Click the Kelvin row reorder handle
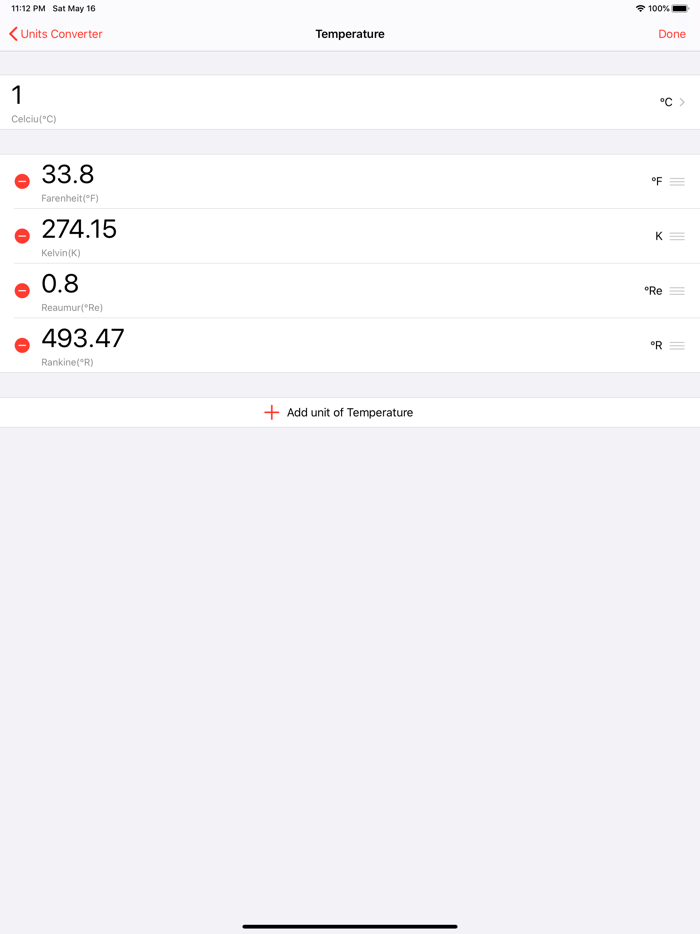 676,235
